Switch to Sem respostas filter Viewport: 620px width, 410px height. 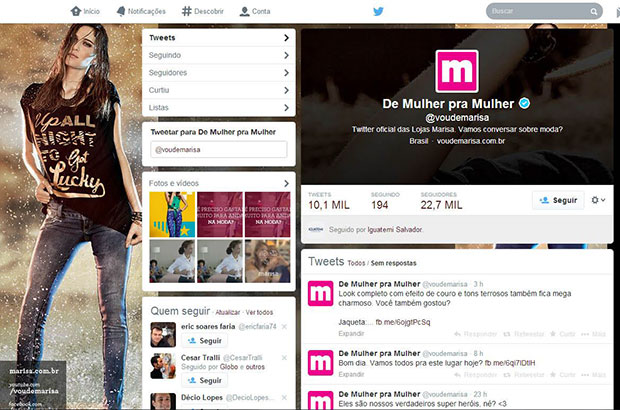(x=393, y=263)
